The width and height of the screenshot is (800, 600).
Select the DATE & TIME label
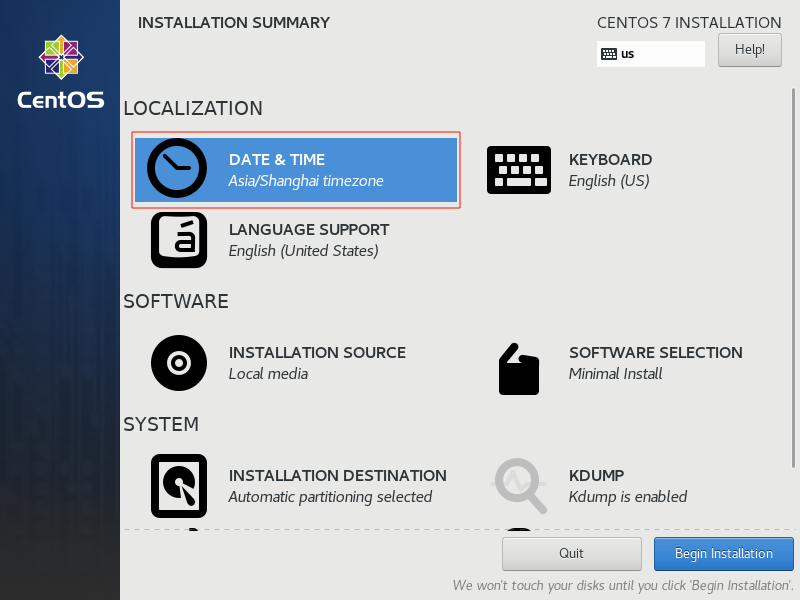[277, 160]
